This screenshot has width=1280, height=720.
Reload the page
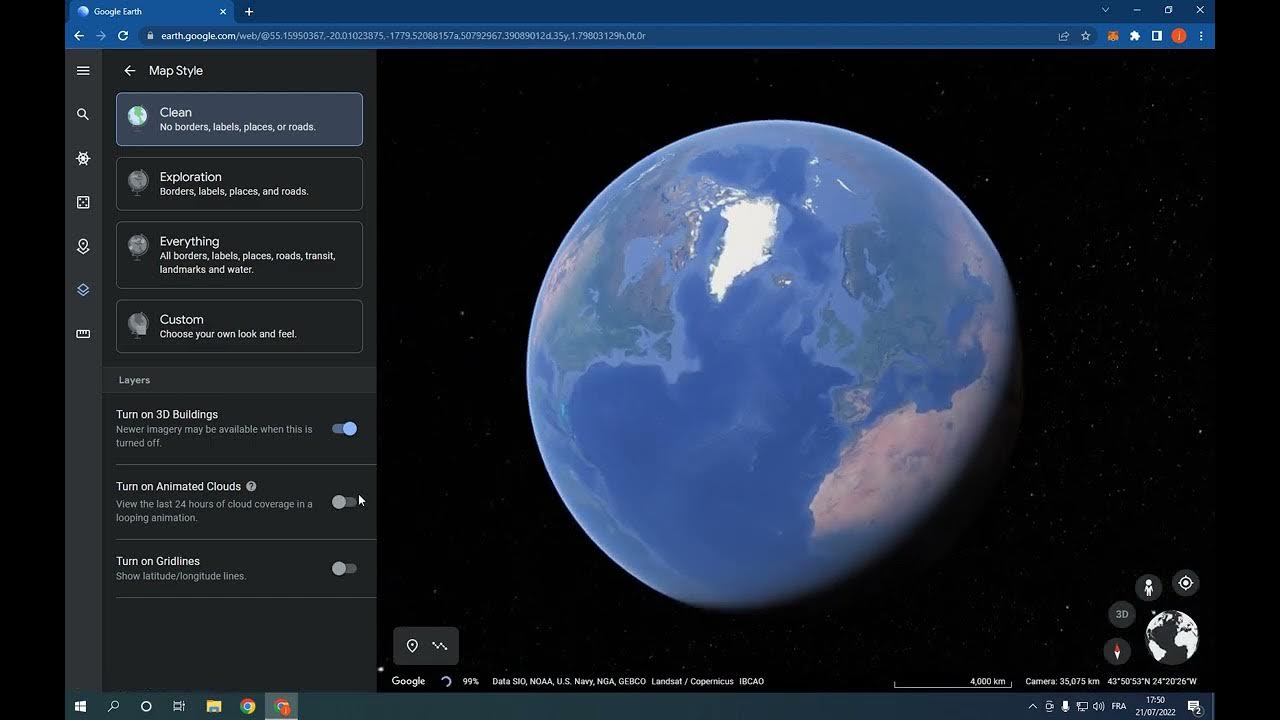[x=123, y=36]
